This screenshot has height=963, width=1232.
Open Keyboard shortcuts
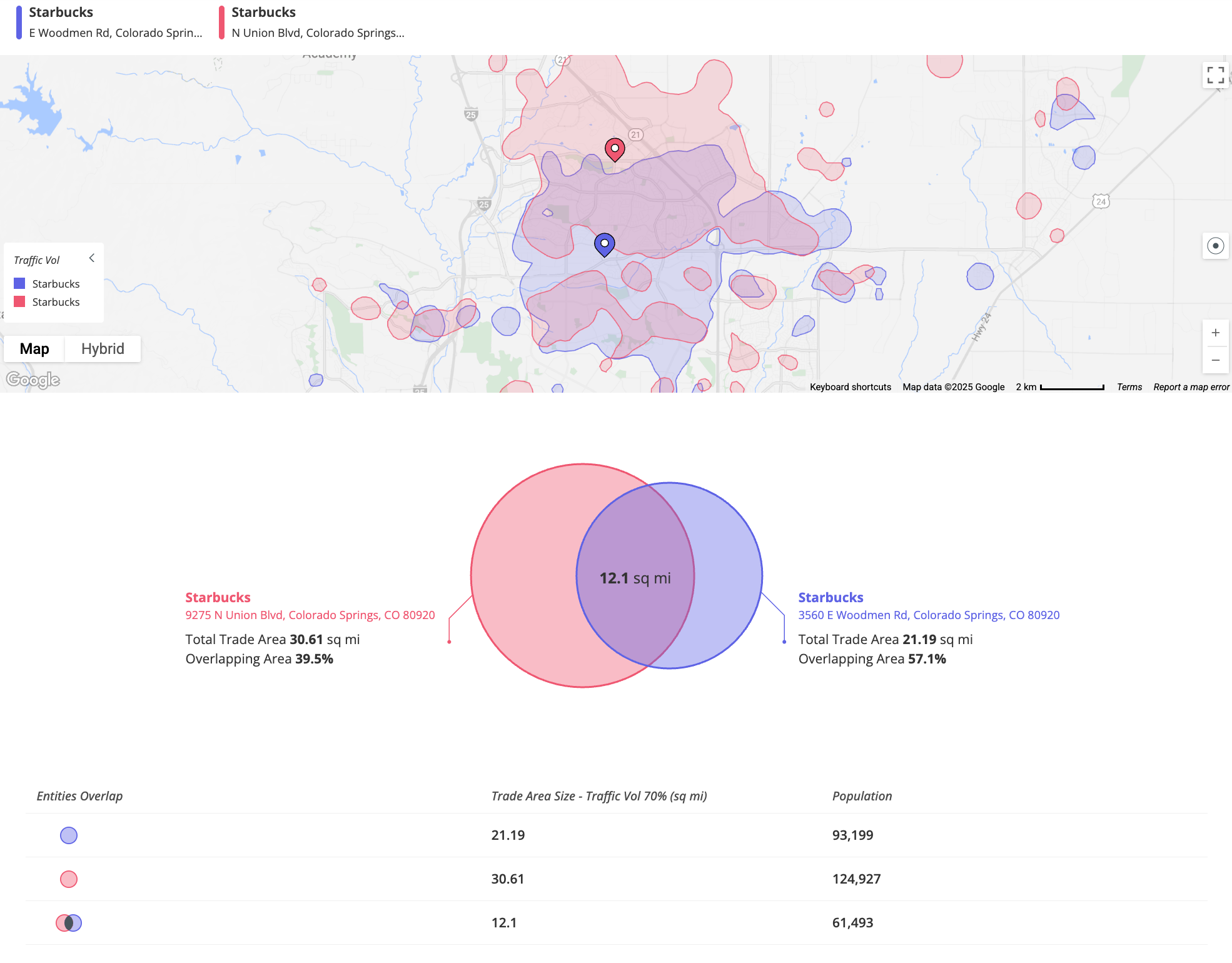click(x=850, y=387)
